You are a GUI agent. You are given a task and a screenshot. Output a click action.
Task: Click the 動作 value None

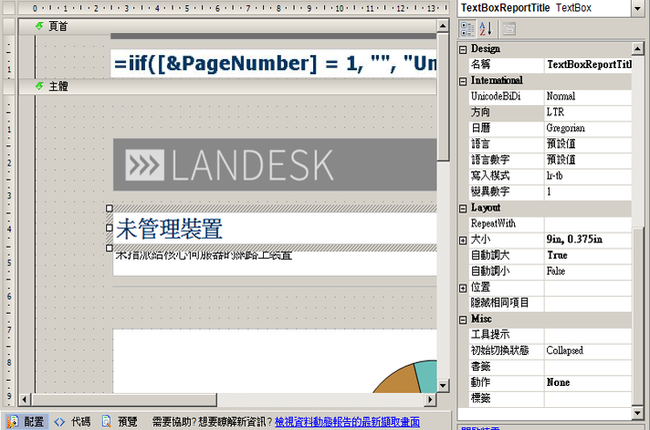pos(588,383)
